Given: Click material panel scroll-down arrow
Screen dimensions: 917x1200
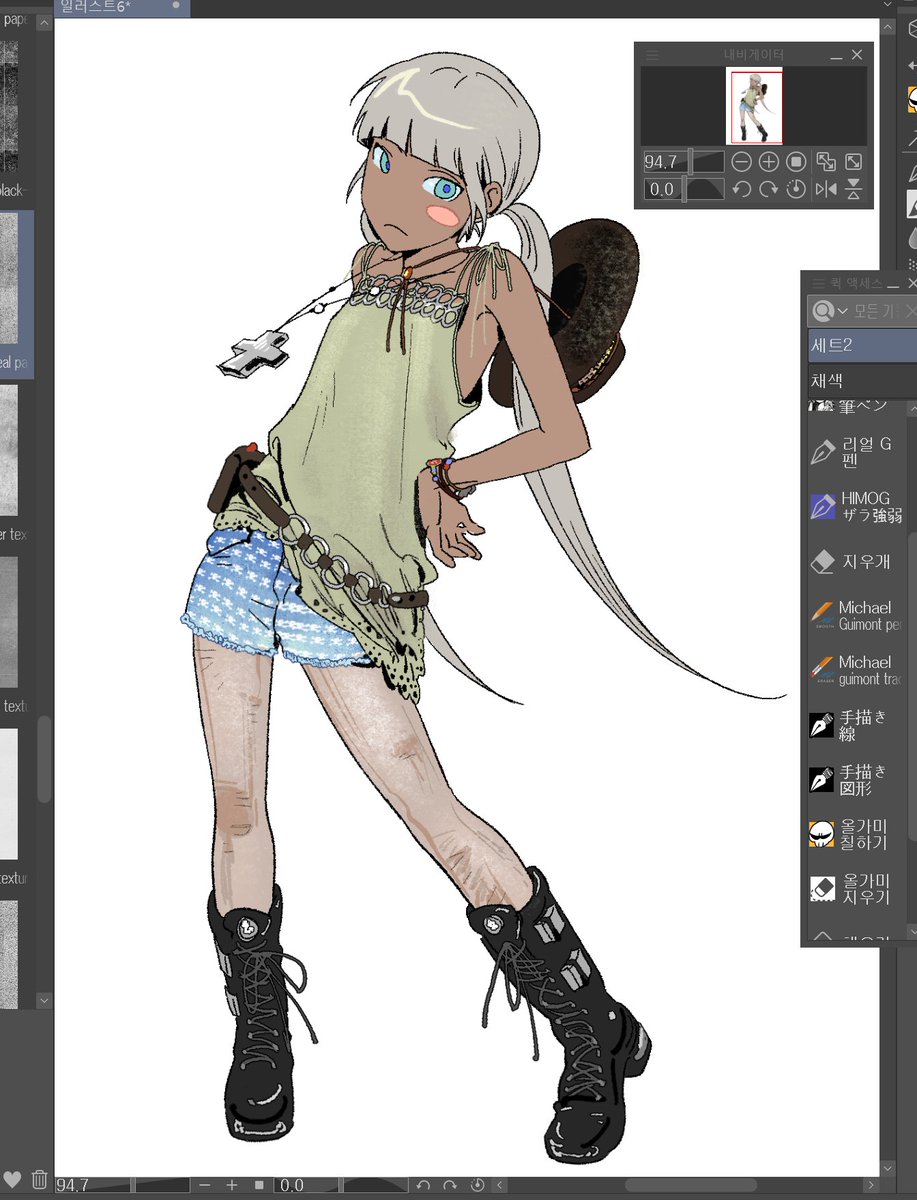Looking at the screenshot, I should coord(44,1000).
